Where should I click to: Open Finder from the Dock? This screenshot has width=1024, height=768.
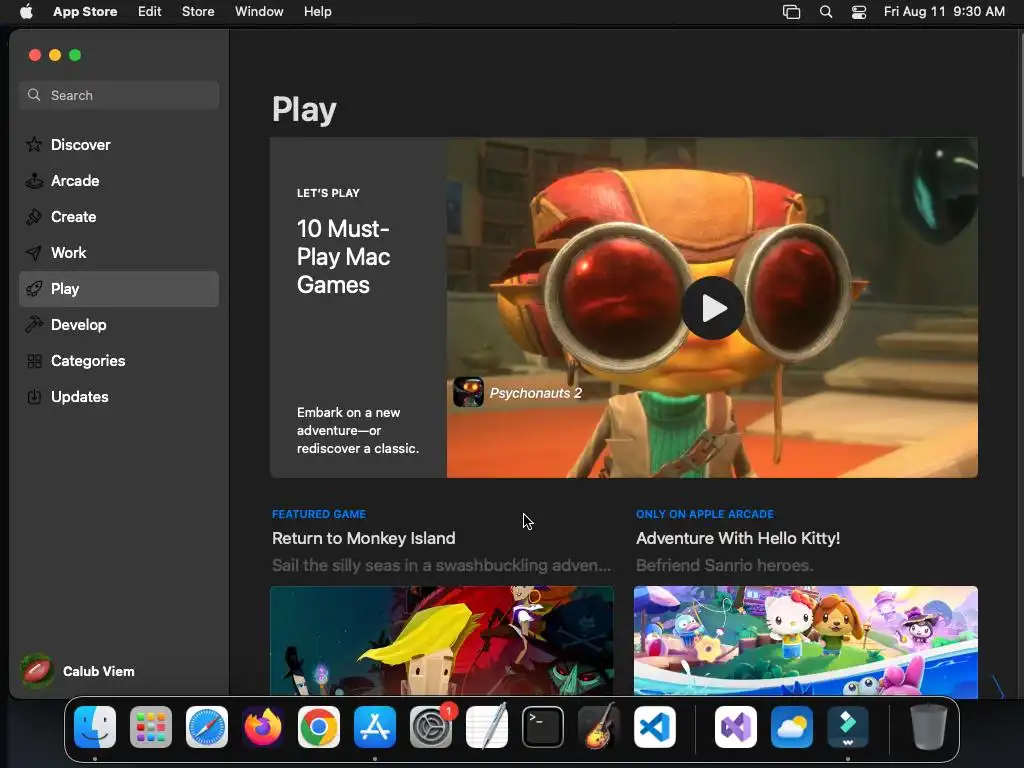pos(95,727)
